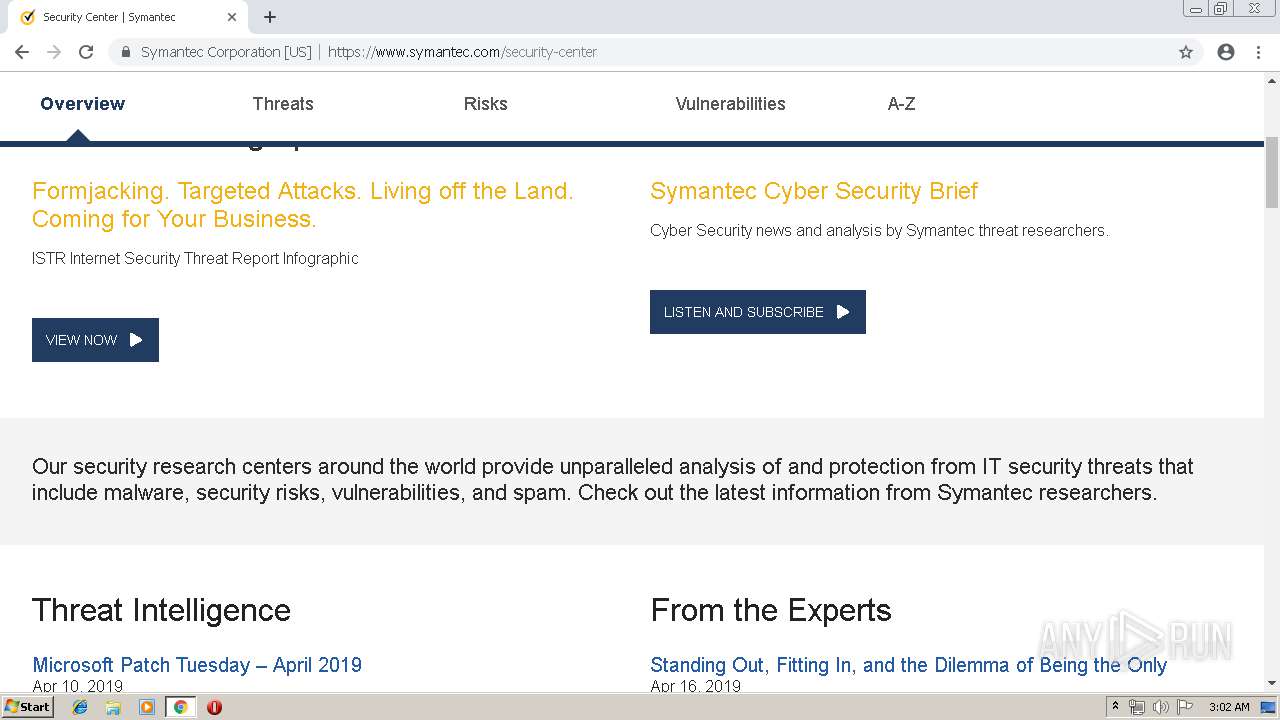Open the Chrome three-dot menu

1258,52
